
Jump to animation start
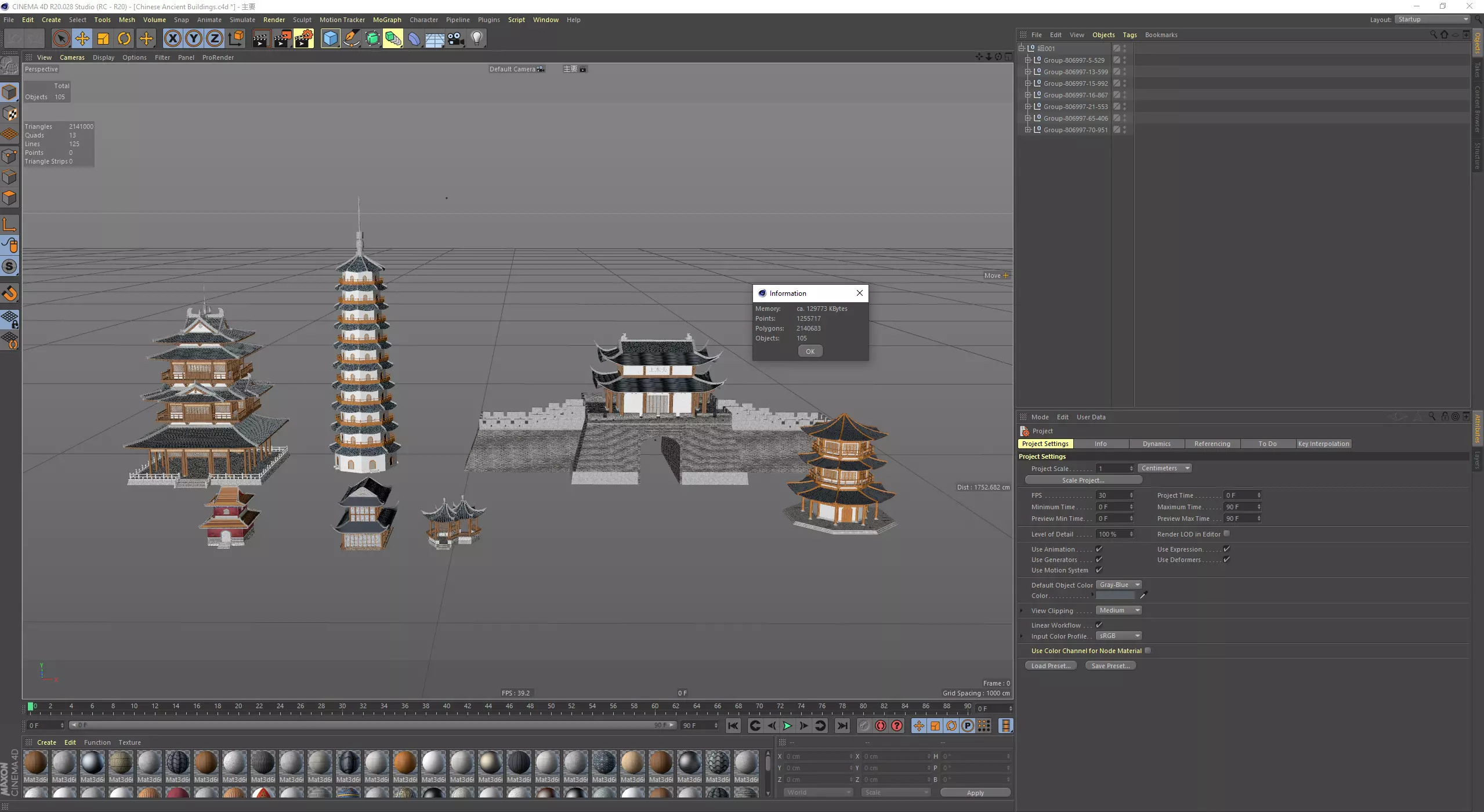pyautogui.click(x=733, y=726)
